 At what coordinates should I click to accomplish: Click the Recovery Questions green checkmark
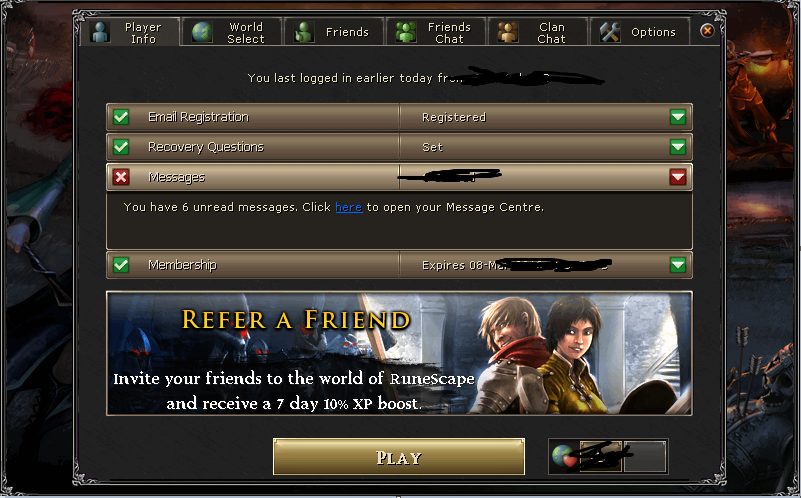121,147
